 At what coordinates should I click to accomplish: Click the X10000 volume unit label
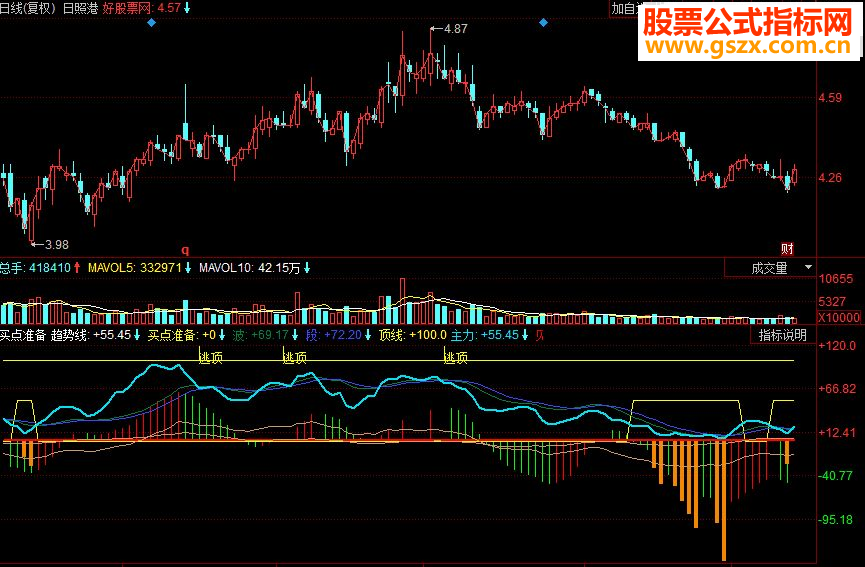click(x=839, y=318)
